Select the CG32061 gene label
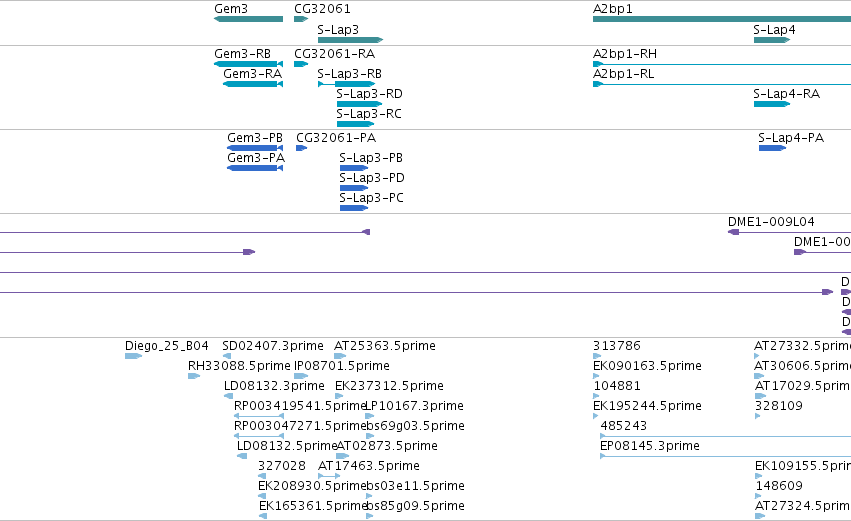851x521 pixels. [x=322, y=9]
